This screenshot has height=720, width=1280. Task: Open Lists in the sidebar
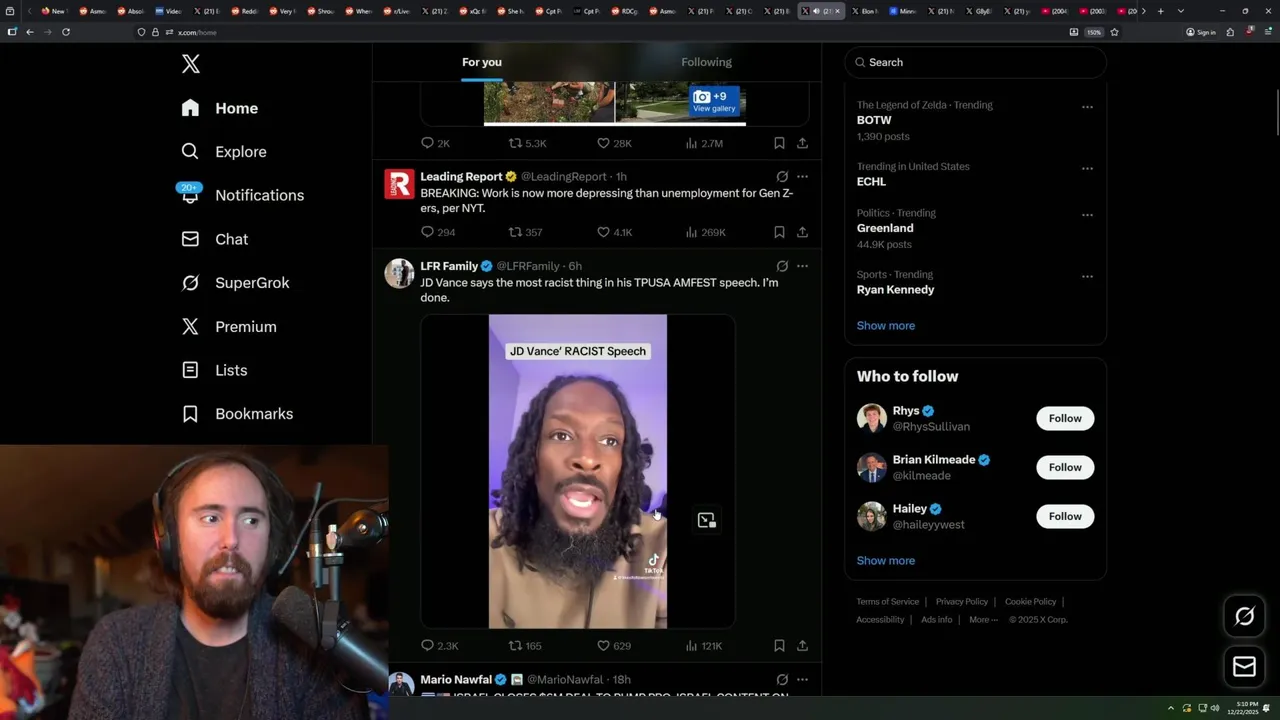pos(214,370)
